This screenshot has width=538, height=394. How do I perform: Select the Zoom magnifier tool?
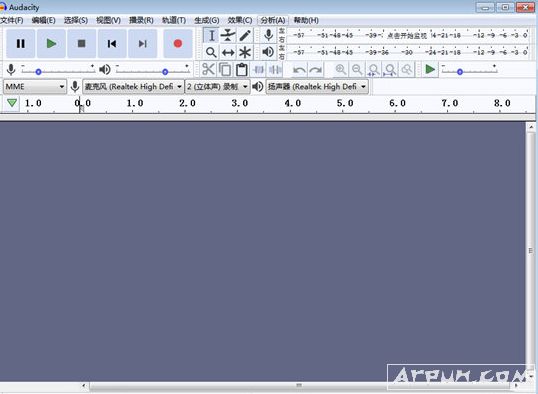click(x=211, y=53)
